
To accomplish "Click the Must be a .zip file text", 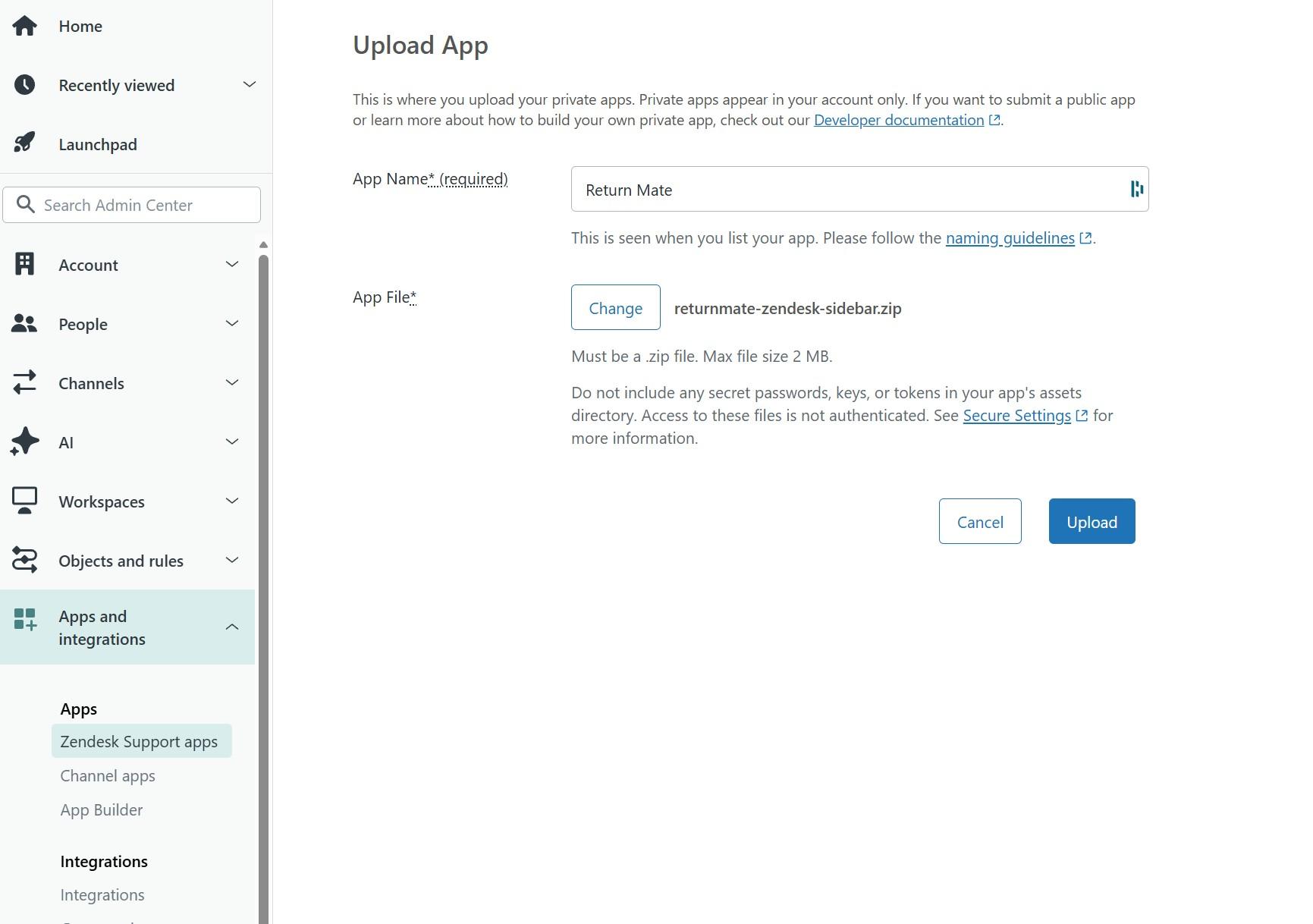I will [702, 356].
